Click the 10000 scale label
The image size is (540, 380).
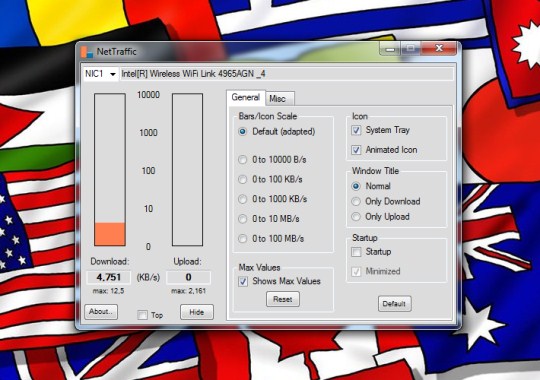tap(148, 95)
